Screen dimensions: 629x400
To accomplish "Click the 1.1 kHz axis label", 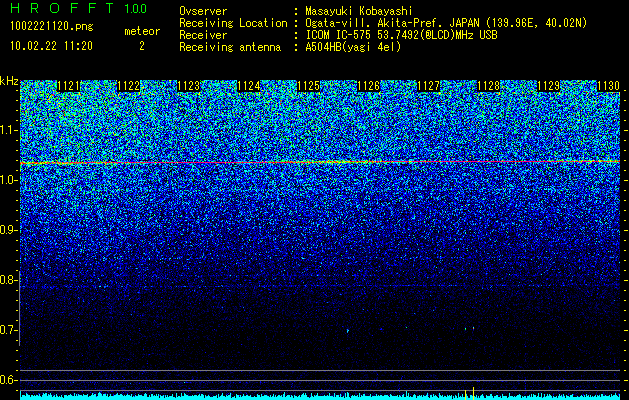I will (8, 130).
